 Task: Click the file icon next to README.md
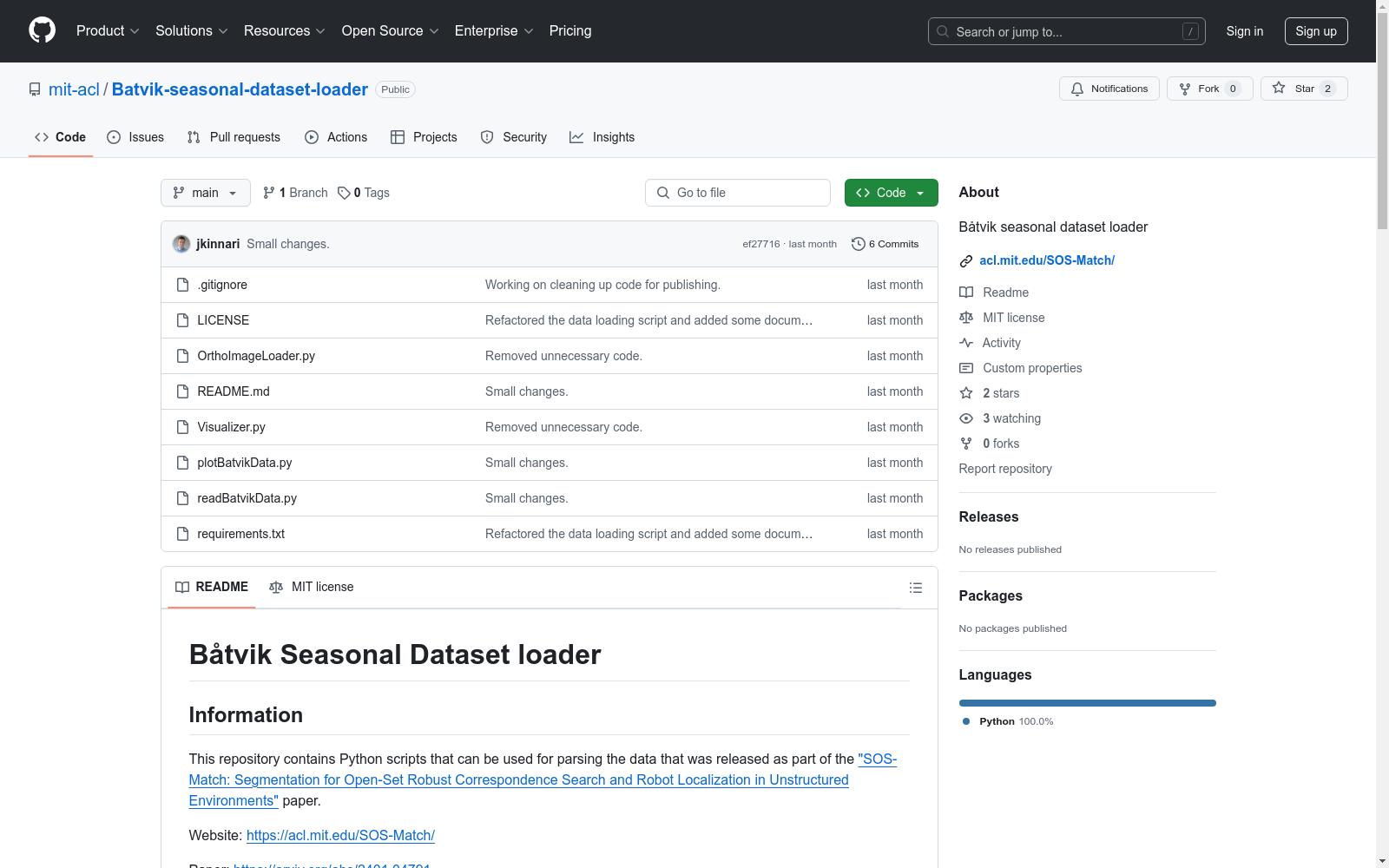tap(182, 391)
